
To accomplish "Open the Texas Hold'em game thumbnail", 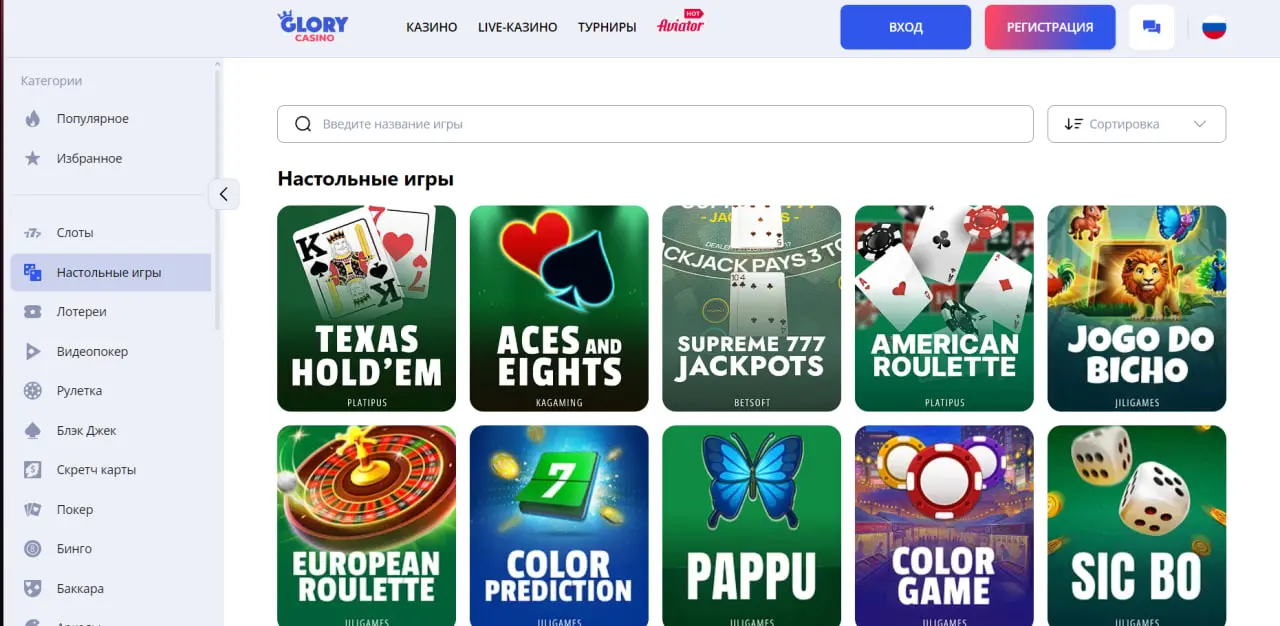I will (x=366, y=308).
